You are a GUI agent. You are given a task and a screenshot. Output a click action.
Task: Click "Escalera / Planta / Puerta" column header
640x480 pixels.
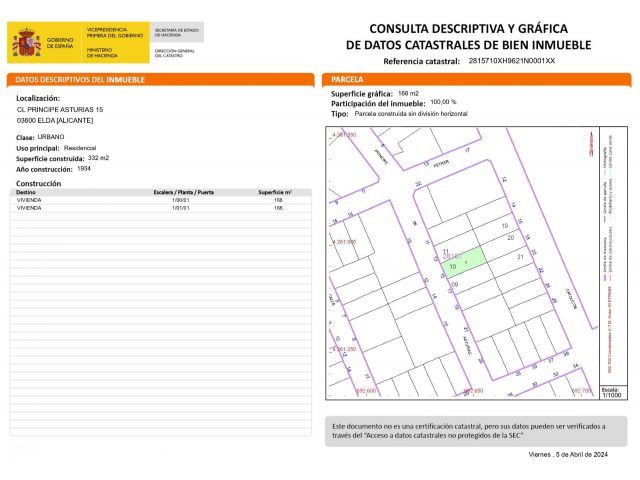point(184,192)
